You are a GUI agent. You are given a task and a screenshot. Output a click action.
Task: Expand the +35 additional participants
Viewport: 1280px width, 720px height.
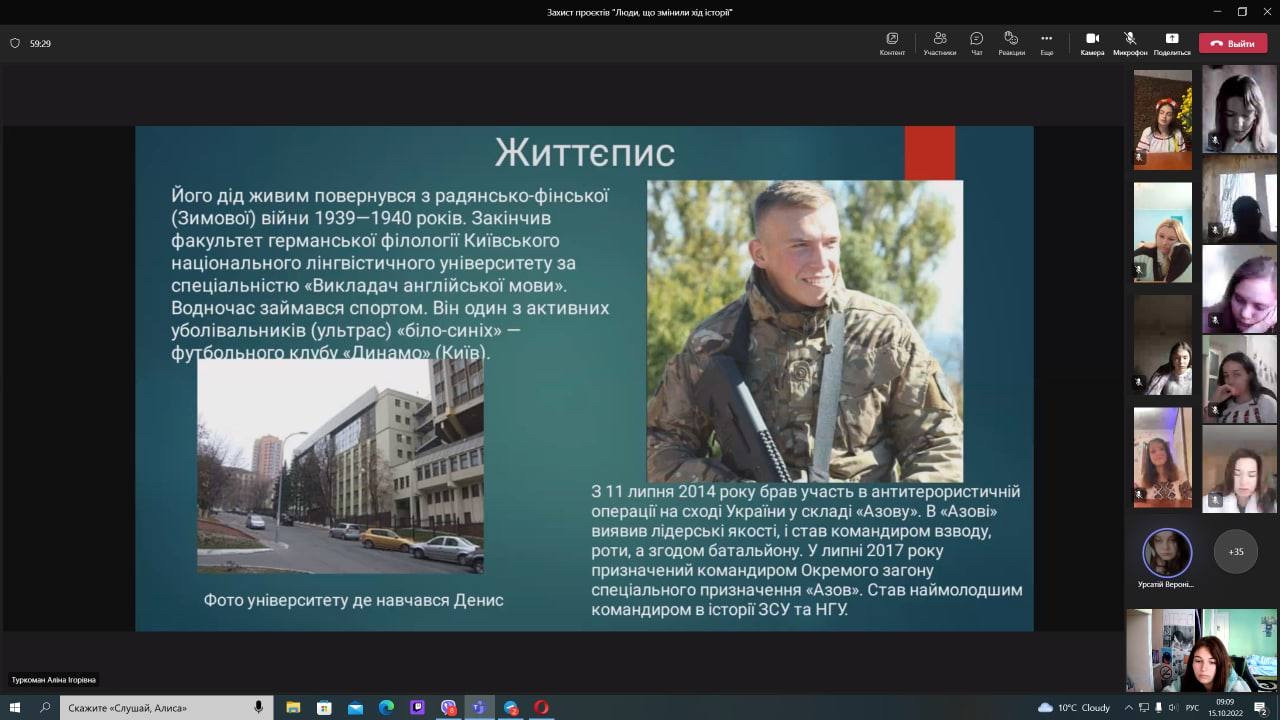tap(1236, 551)
